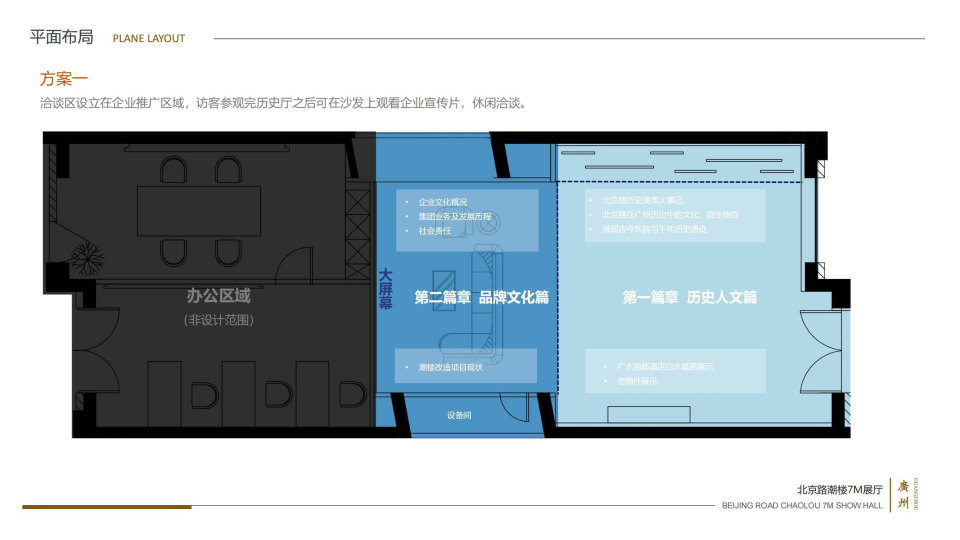Click the 企业文化概况 bullet
Image resolution: width=960 pixels, height=540 pixels.
click(x=443, y=202)
